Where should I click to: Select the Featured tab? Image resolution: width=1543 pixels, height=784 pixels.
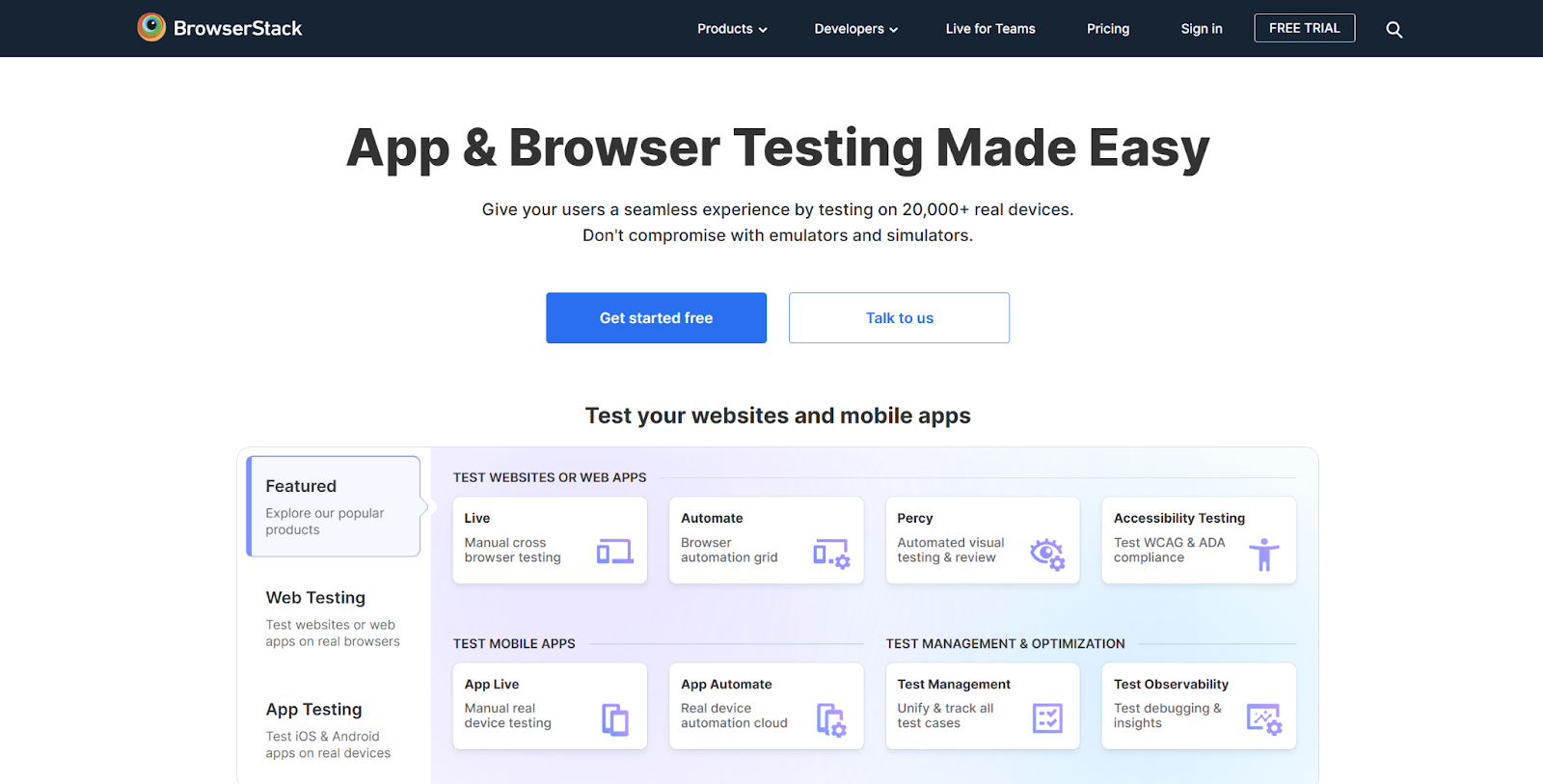334,506
